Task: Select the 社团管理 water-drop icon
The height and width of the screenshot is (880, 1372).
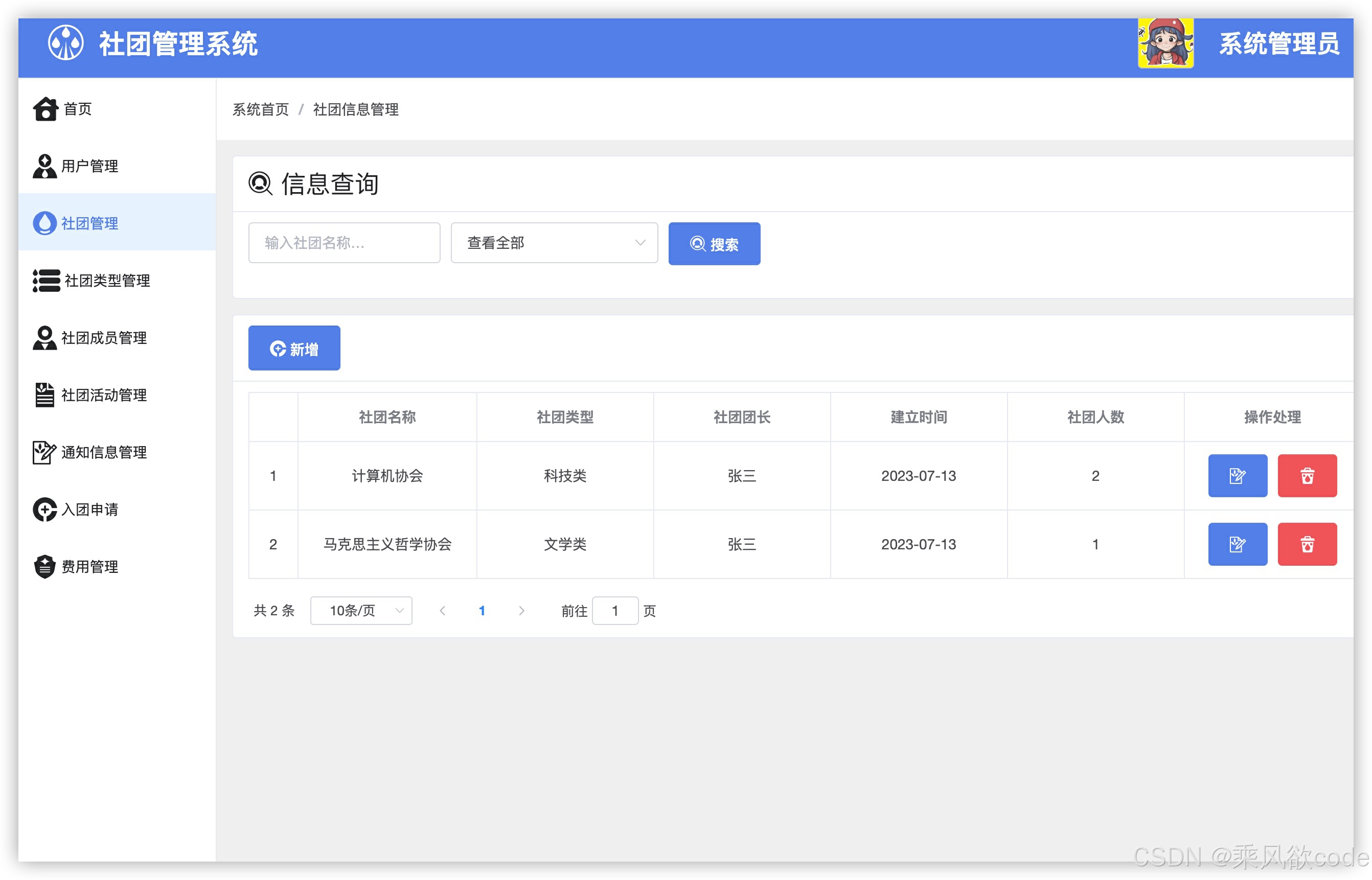Action: pyautogui.click(x=44, y=223)
